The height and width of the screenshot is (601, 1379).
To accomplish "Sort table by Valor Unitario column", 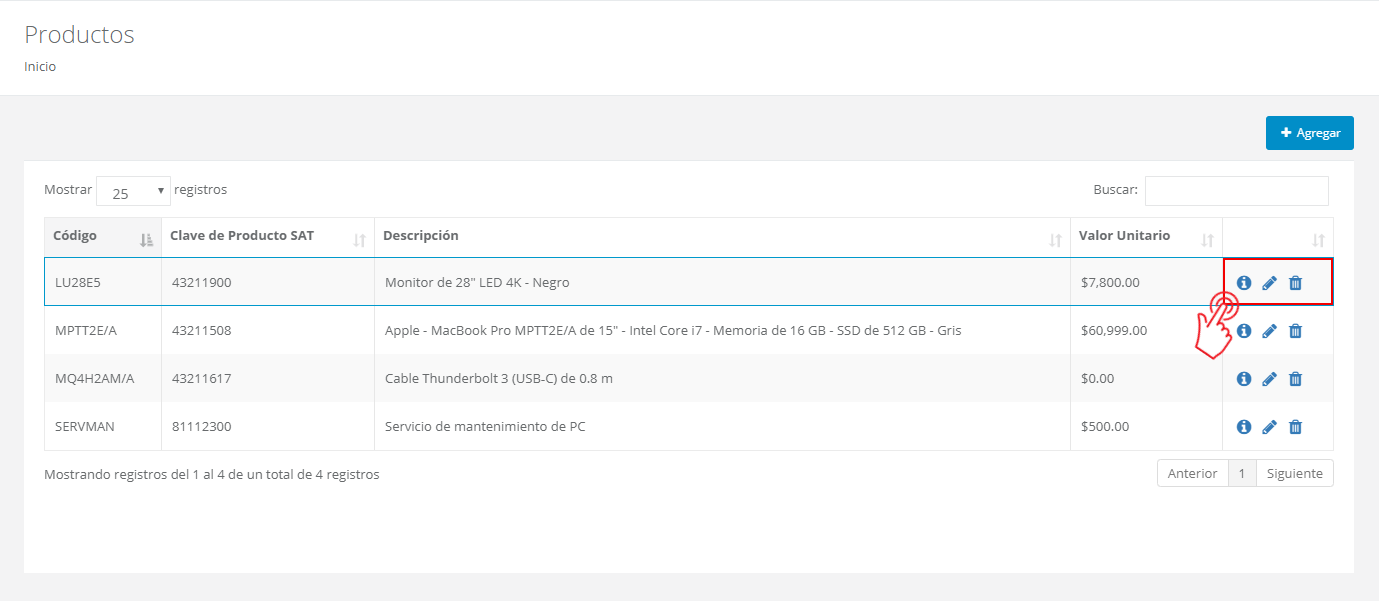I will click(x=1146, y=237).
